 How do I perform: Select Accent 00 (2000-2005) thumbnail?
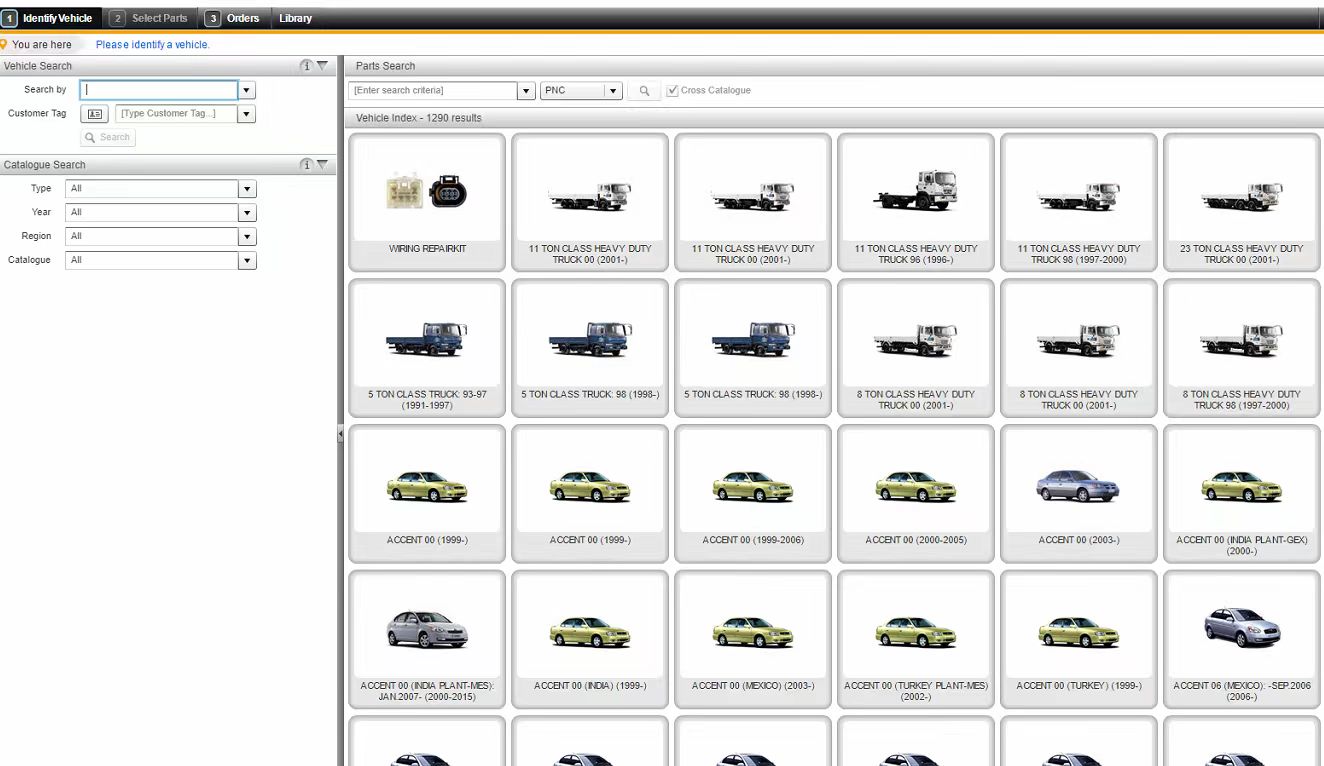click(x=916, y=494)
